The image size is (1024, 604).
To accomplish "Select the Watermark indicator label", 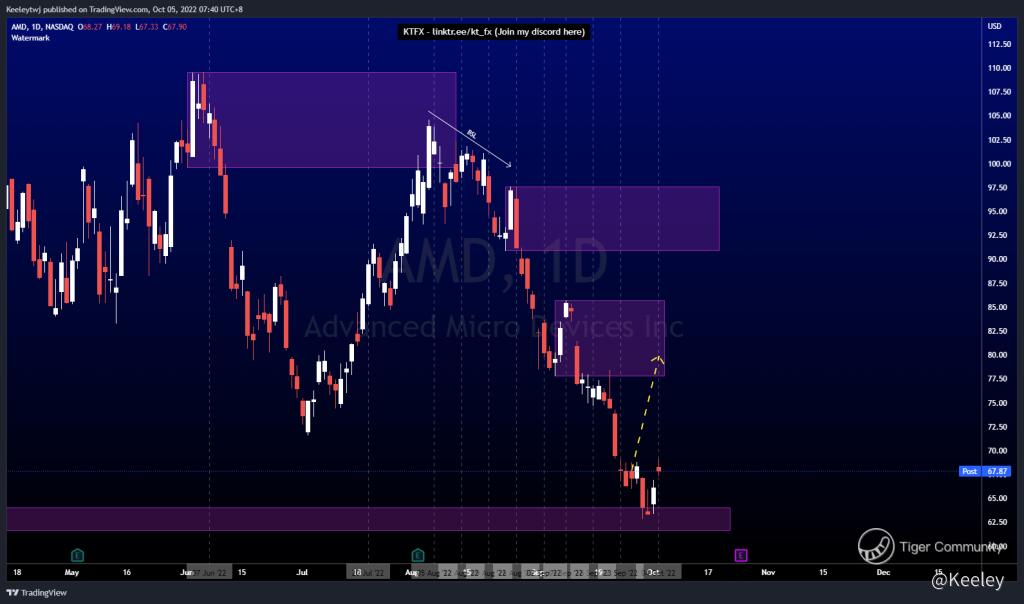I will tap(30, 38).
